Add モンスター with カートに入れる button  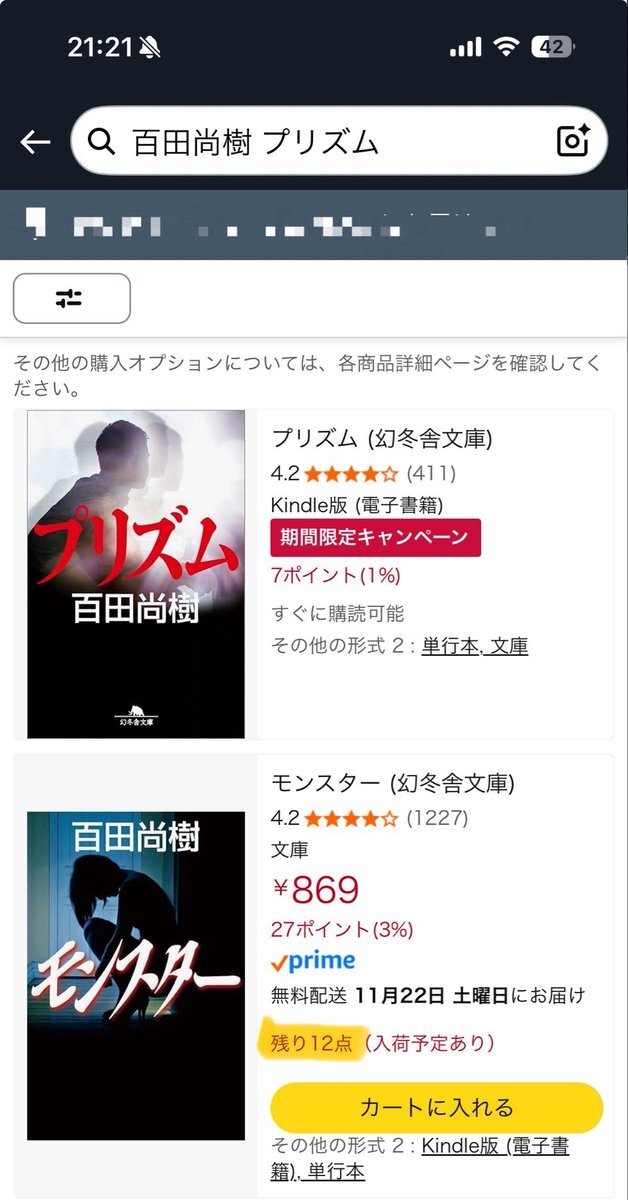(x=437, y=1107)
